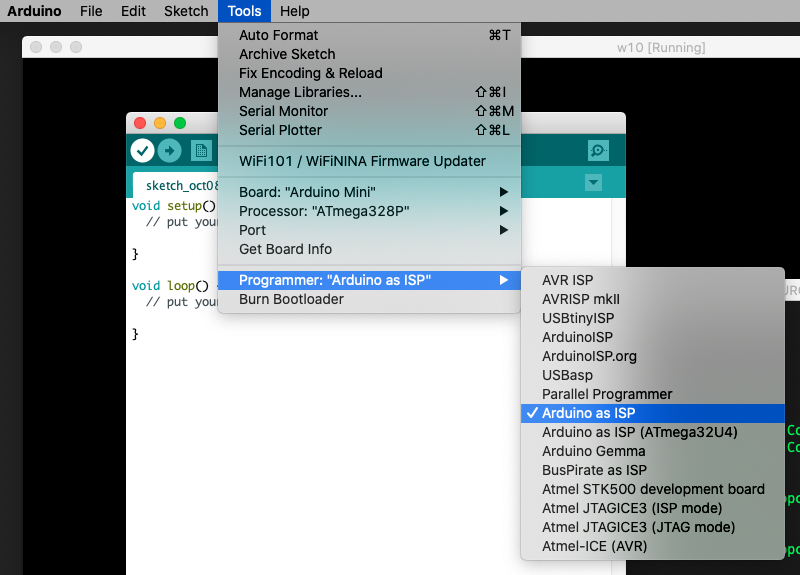This screenshot has height=575, width=800.
Task: Select Atmel JTAGICE3 (ISP mode)
Action: pos(653,508)
